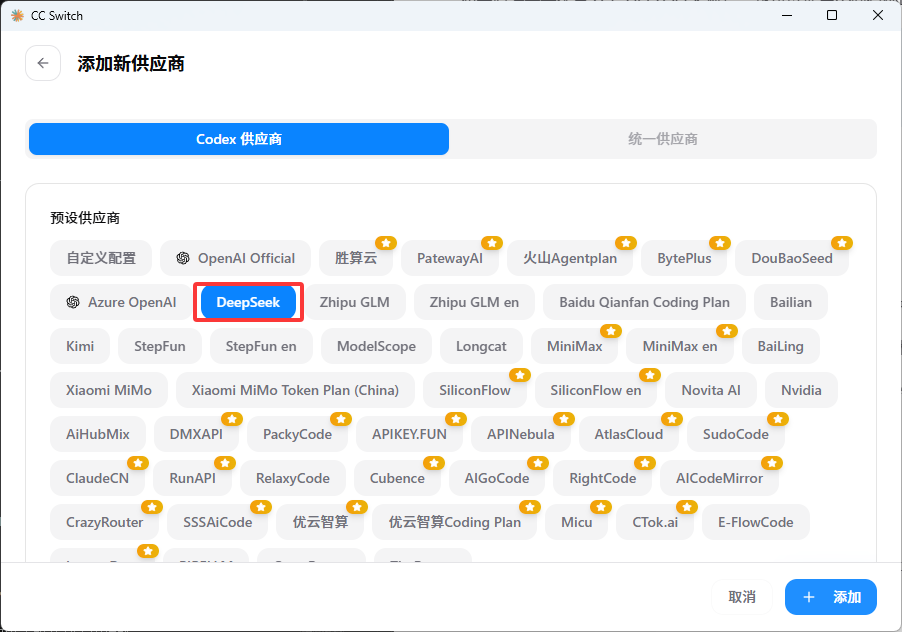Choose Azure OpenAI preset

[121, 302]
